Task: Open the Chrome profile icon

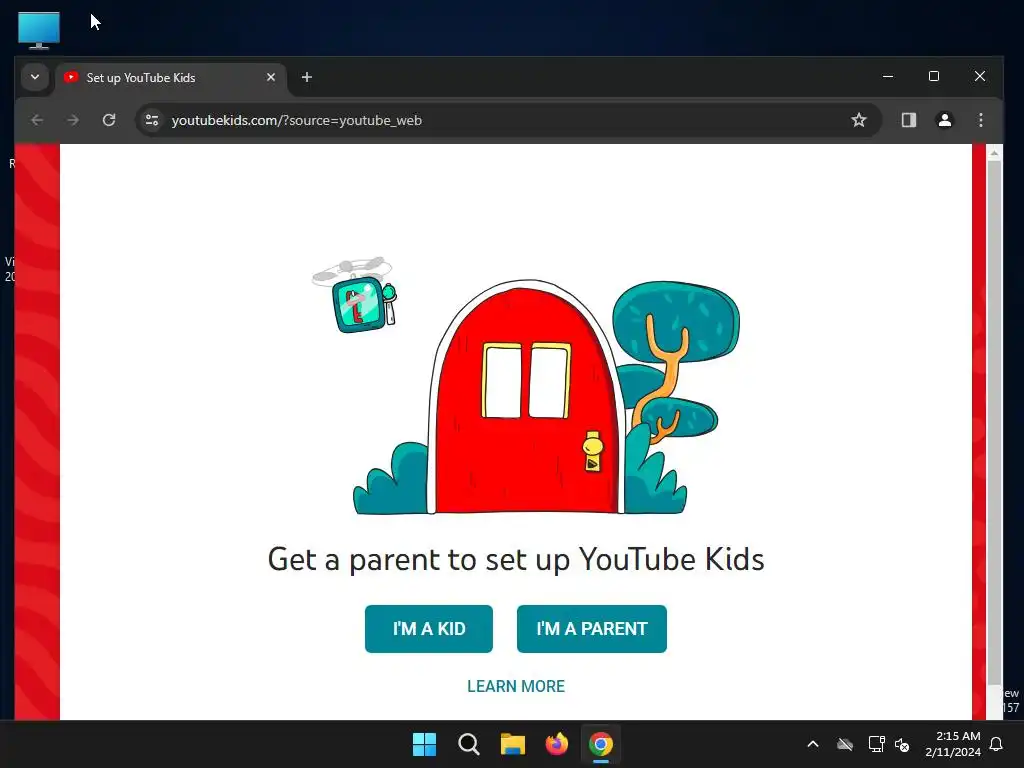Action: pyautogui.click(x=944, y=120)
